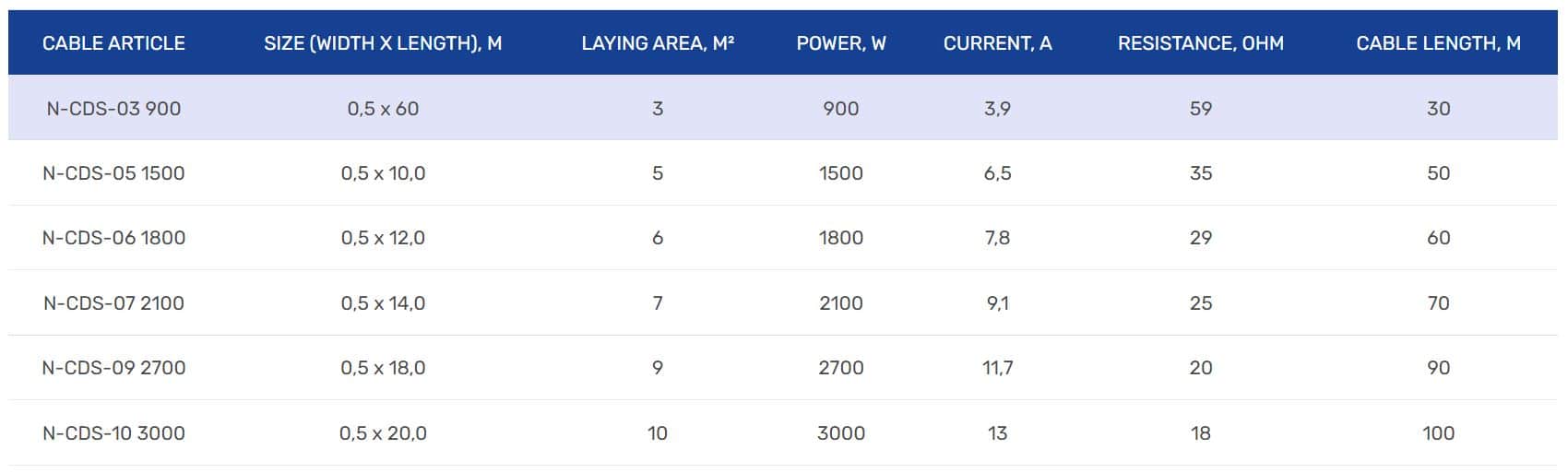
Task: Select the N-CDS-05 1500 article cell
Action: [113, 173]
